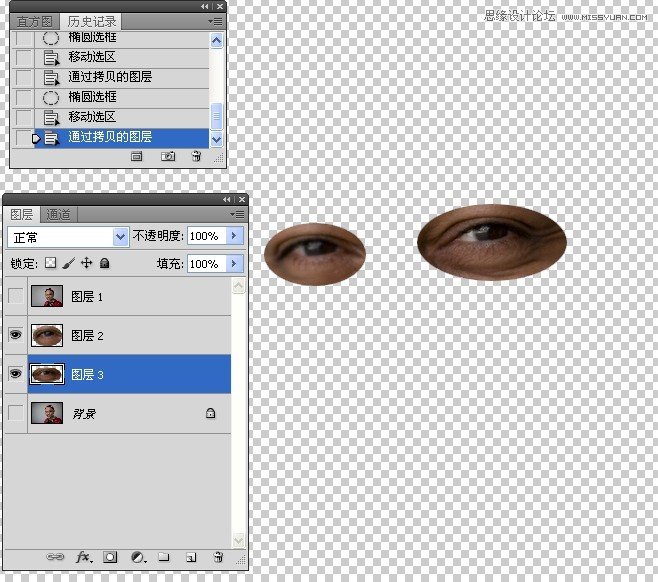Close the Layers panel
Viewport: 658px width, 582px height.
[x=242, y=199]
